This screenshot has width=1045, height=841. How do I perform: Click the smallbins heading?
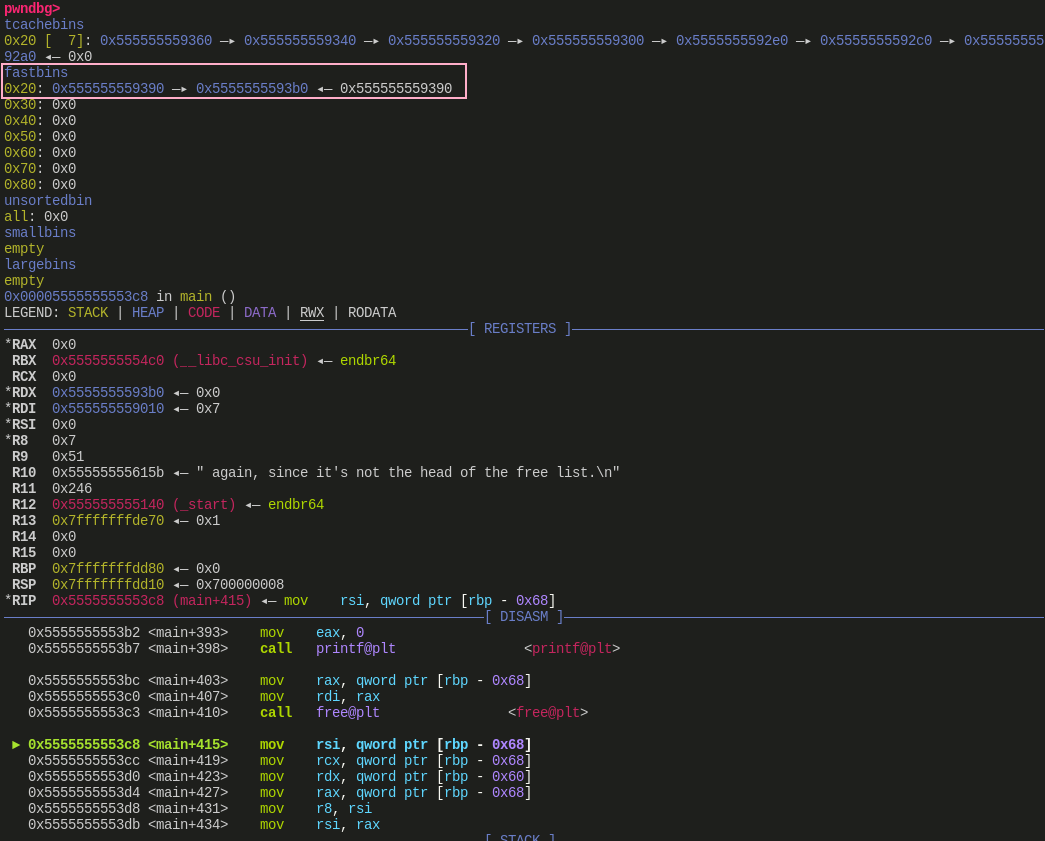click(40, 233)
